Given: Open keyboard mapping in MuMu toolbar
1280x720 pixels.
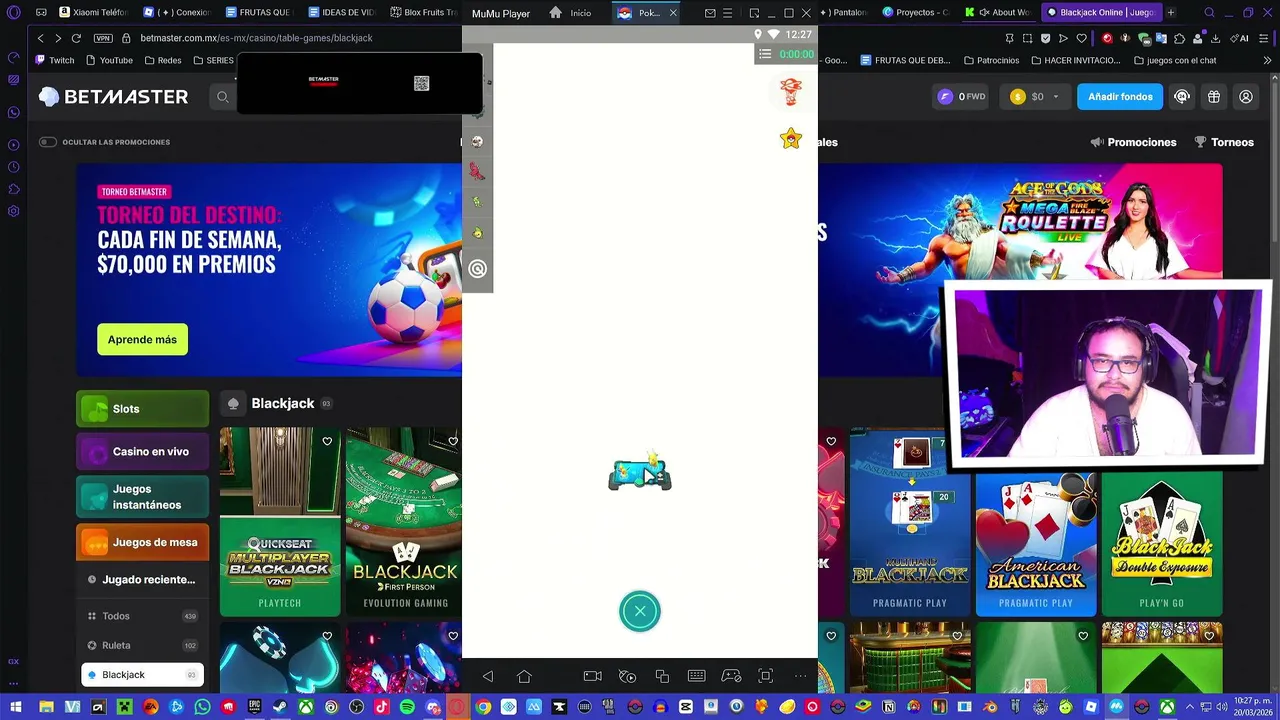Looking at the screenshot, I should (697, 677).
